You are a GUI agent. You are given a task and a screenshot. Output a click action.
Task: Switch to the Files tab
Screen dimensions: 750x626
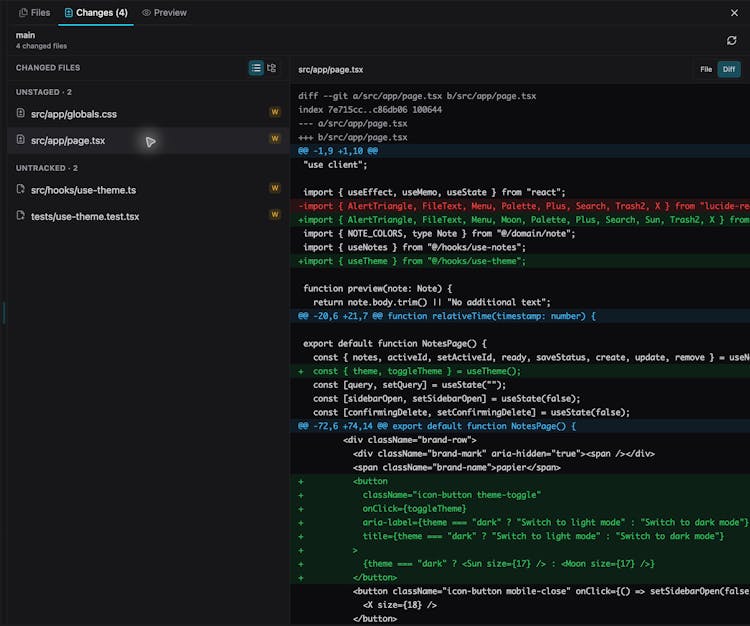click(x=34, y=12)
